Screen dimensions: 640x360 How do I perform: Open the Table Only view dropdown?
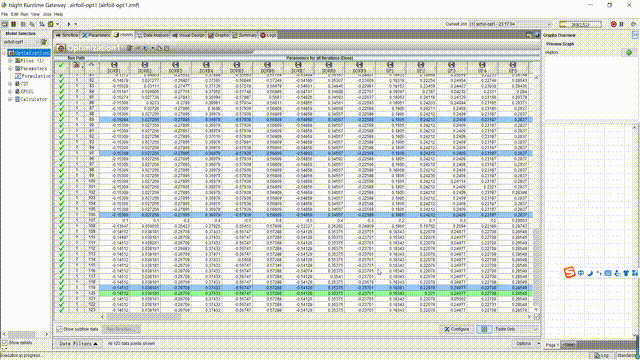pyautogui.click(x=516, y=329)
